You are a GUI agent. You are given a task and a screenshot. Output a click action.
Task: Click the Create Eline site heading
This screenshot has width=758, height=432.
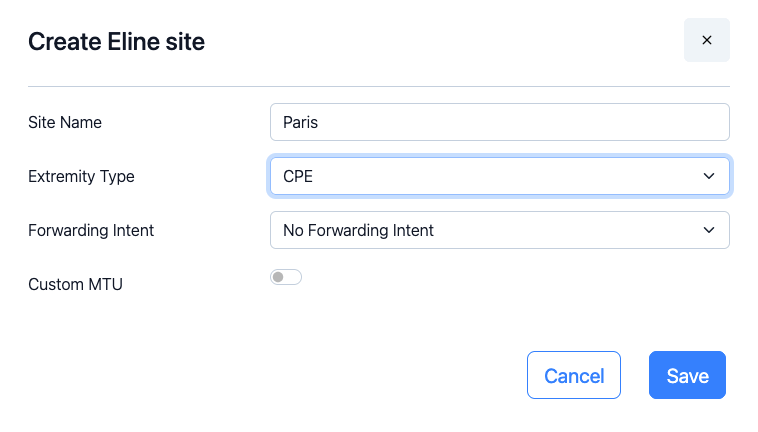[116, 41]
